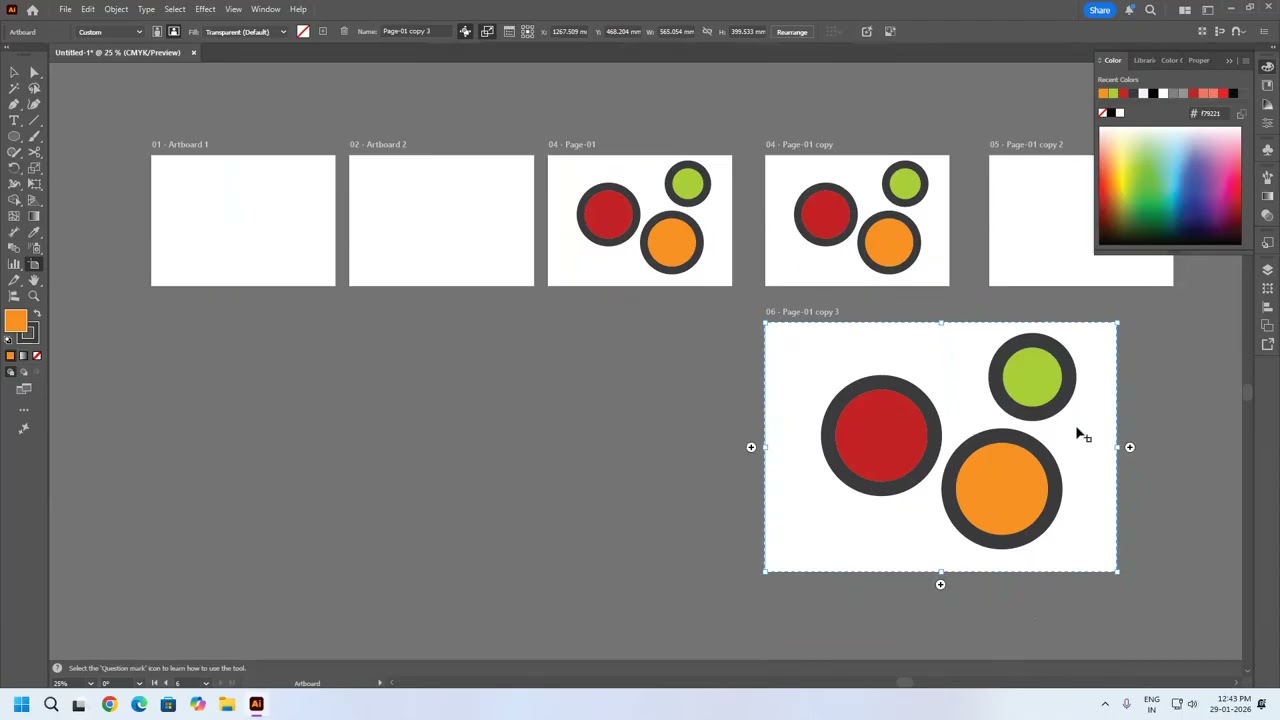Select the Zoom magnifier tool
This screenshot has width=1280, height=720.
34,296
